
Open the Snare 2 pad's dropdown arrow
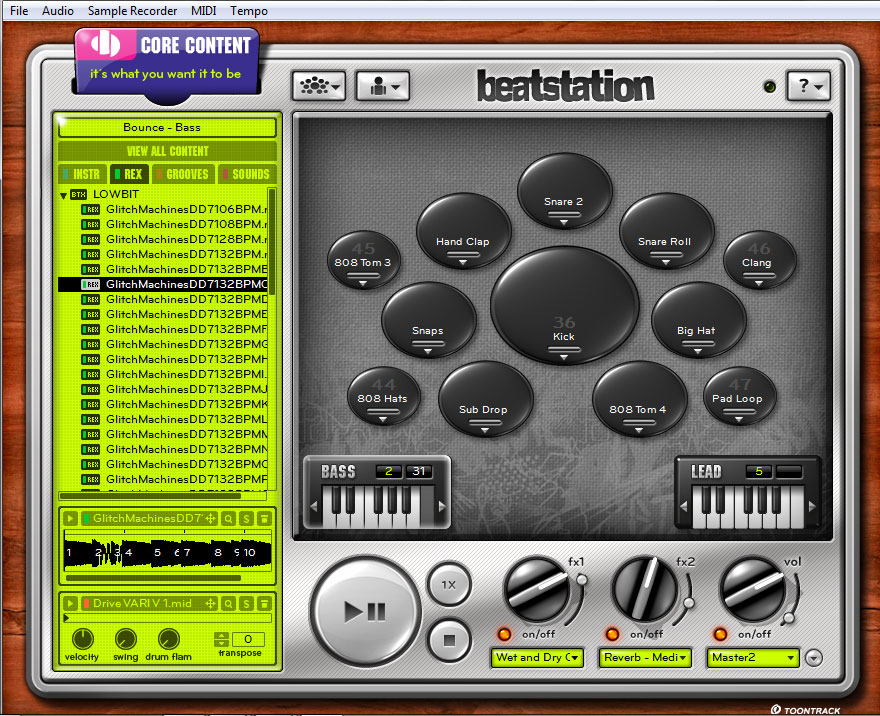pyautogui.click(x=564, y=222)
